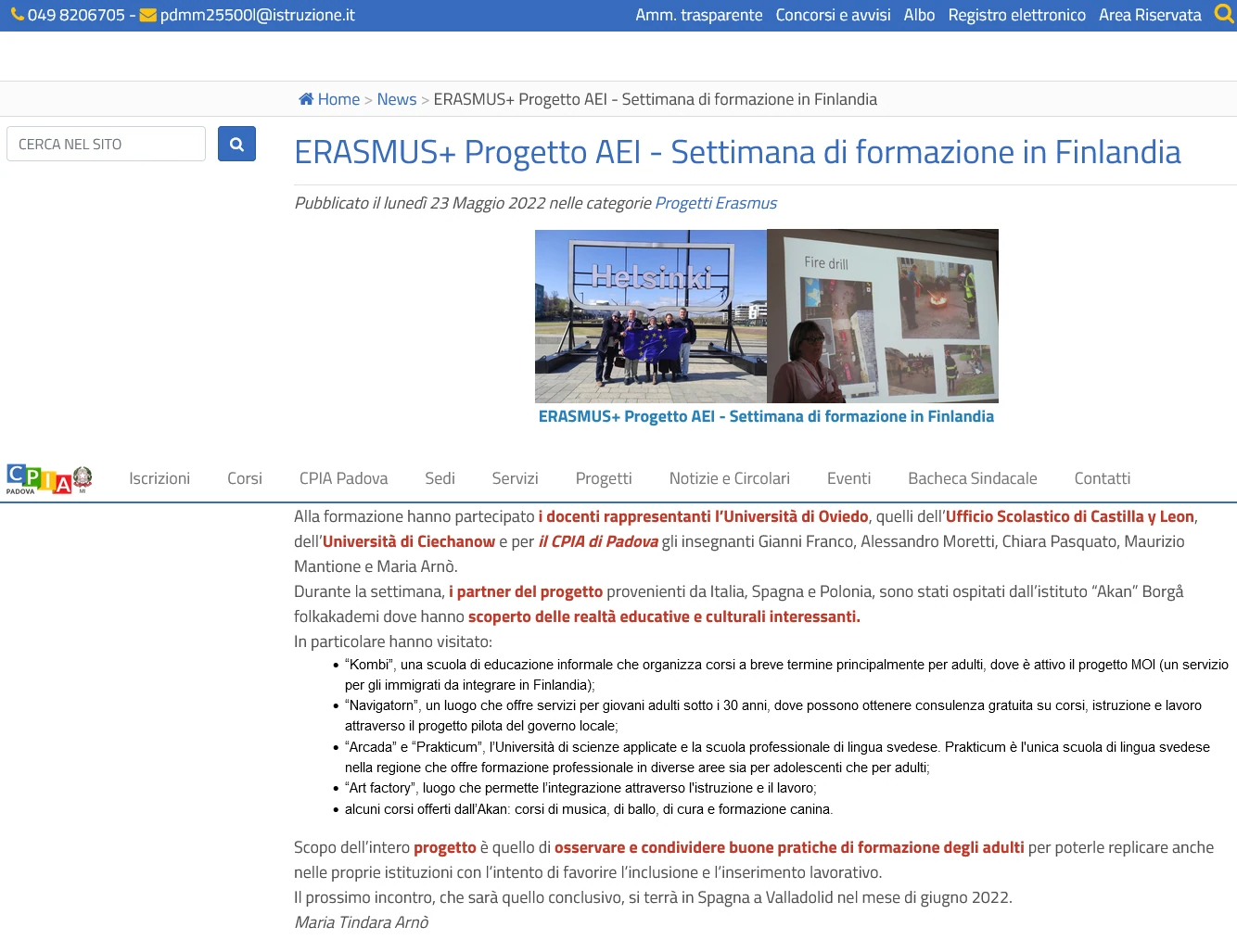Click the envelope email icon

click(147, 15)
